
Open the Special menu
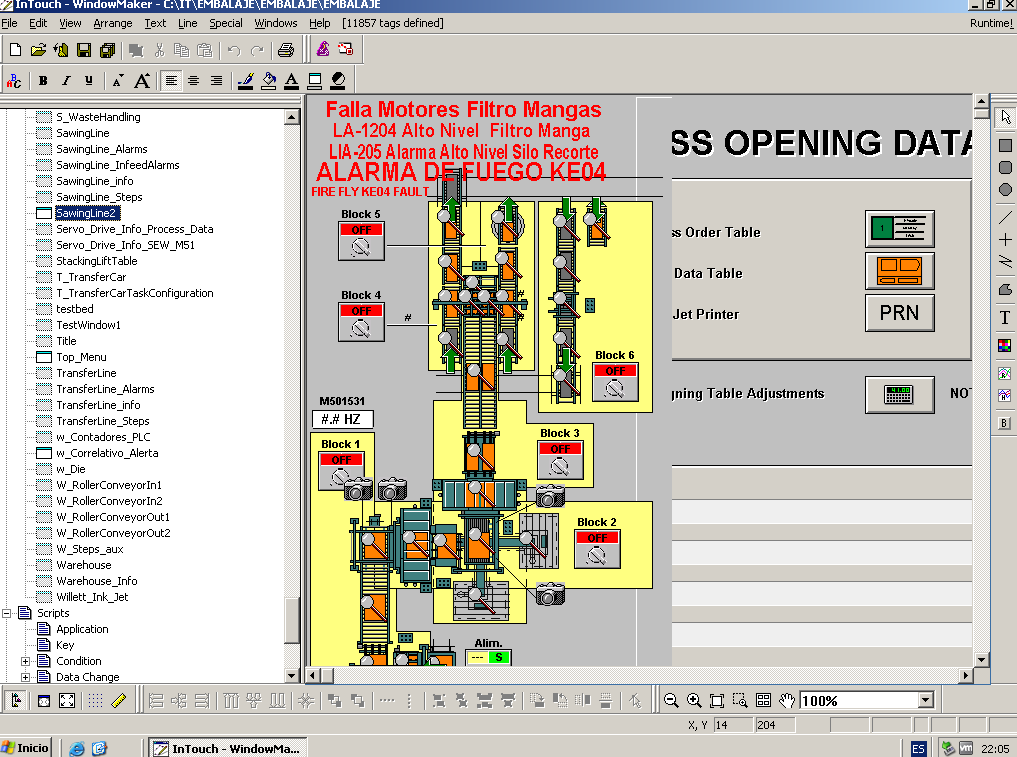coord(225,23)
